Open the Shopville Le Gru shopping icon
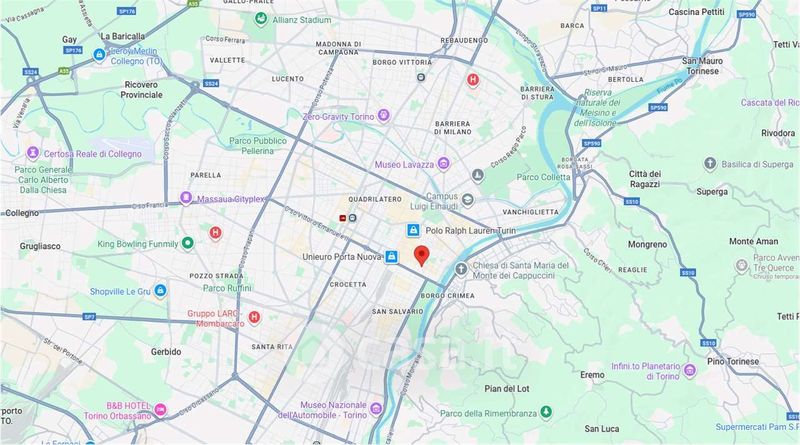800x445 pixels. [x=160, y=291]
